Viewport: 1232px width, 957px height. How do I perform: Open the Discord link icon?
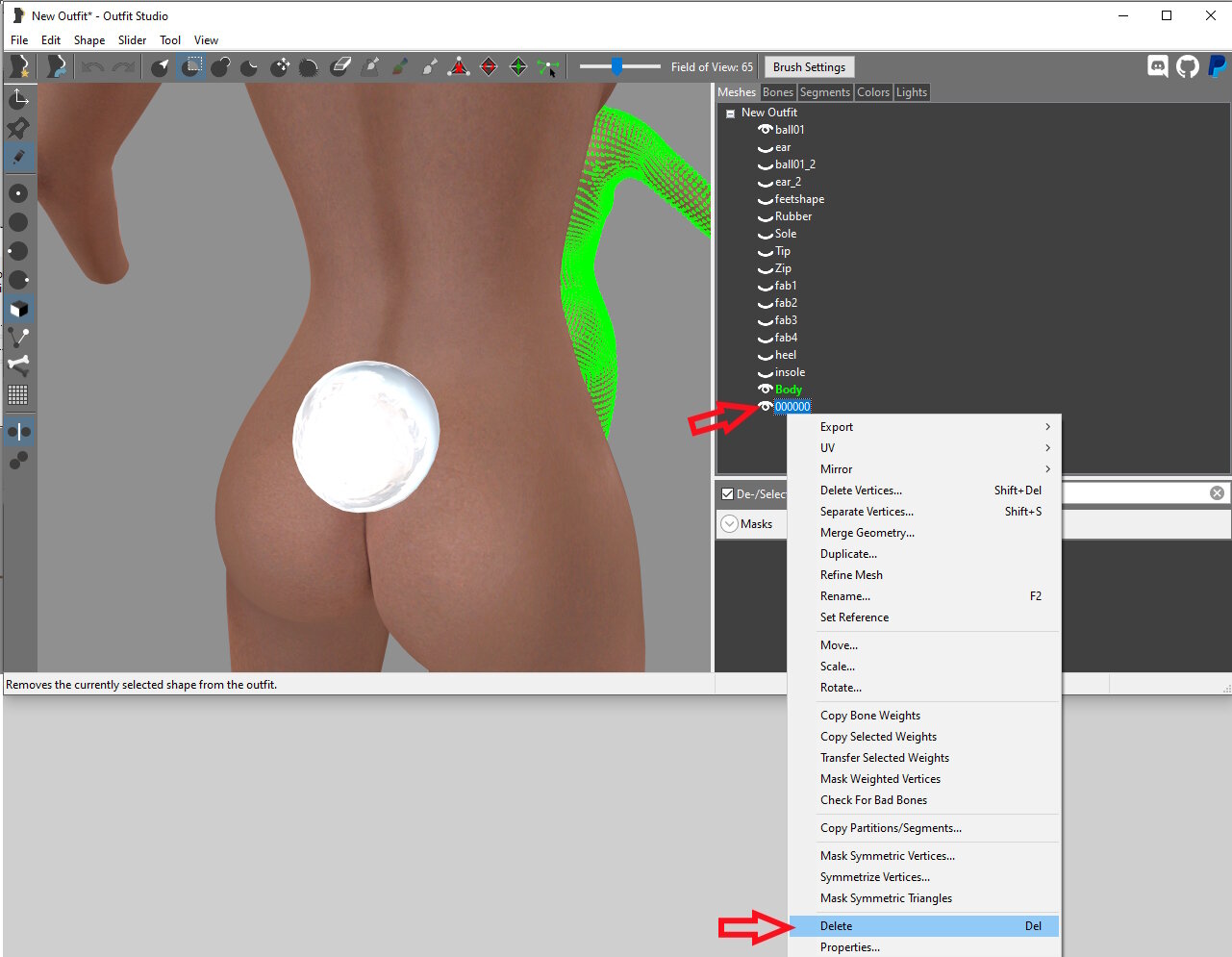click(x=1158, y=66)
